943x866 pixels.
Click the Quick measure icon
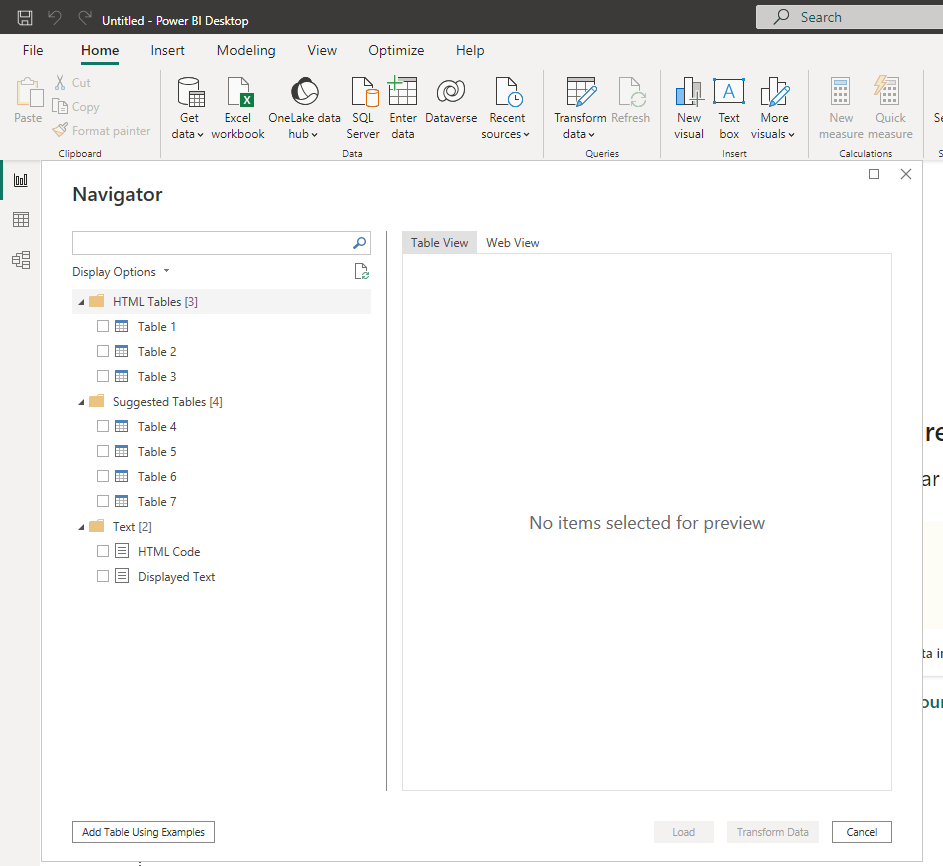tap(887, 91)
